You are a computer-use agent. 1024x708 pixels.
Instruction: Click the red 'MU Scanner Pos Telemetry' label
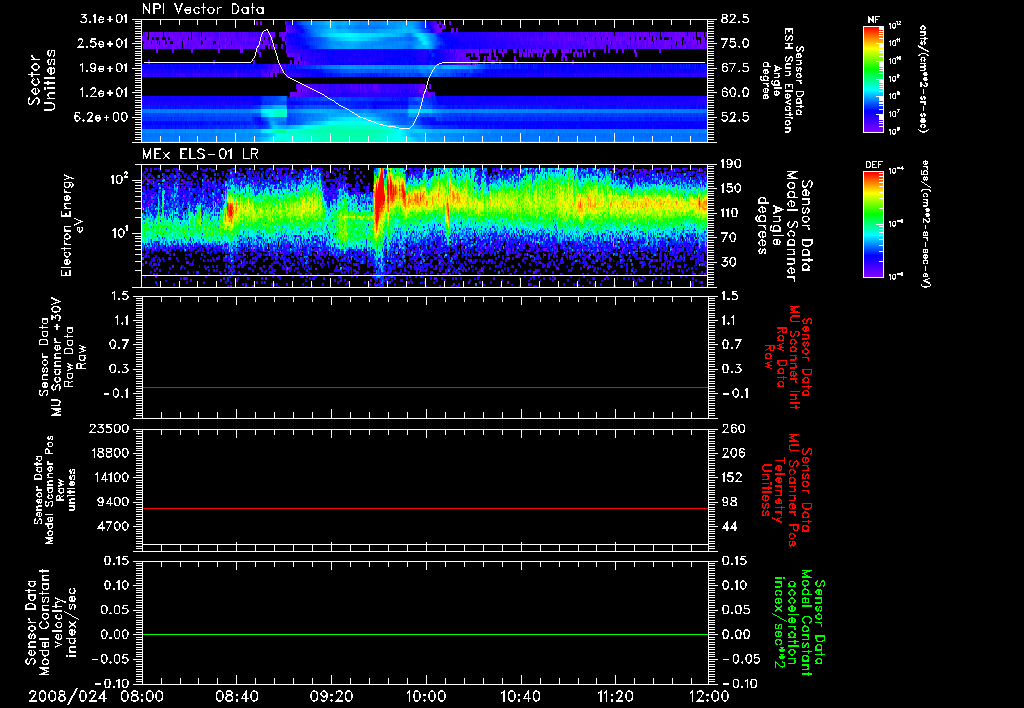pyautogui.click(x=786, y=490)
